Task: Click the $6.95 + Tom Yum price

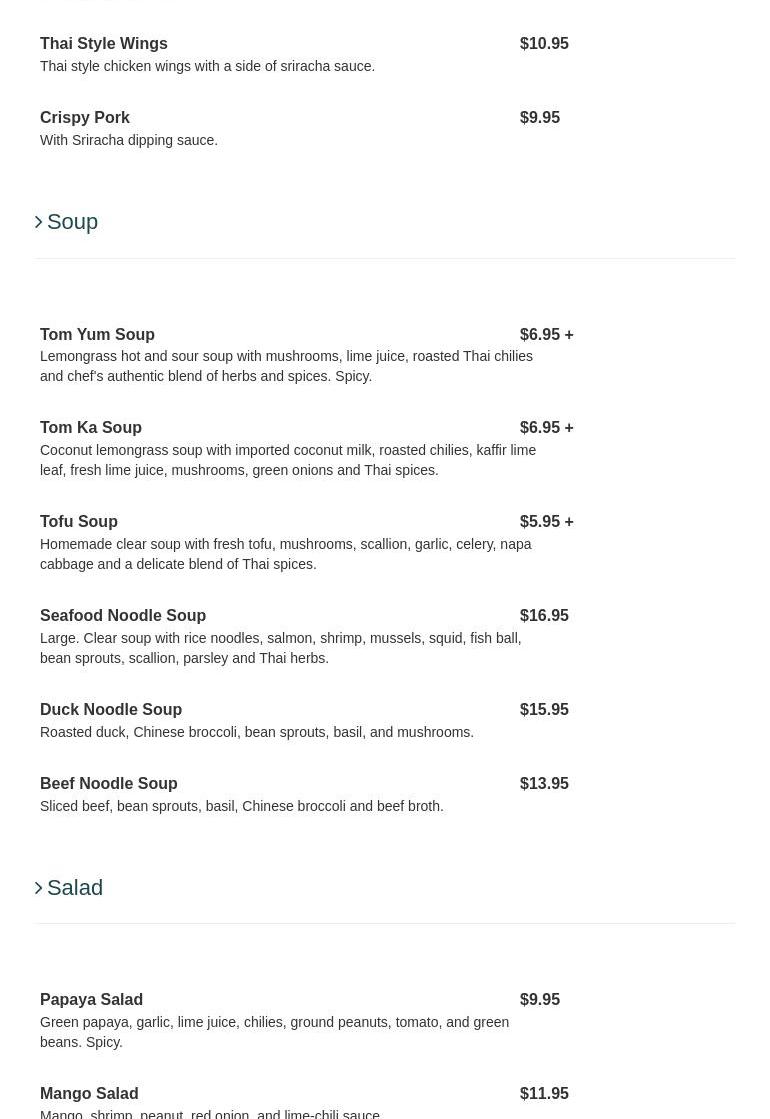Action: [x=546, y=335]
